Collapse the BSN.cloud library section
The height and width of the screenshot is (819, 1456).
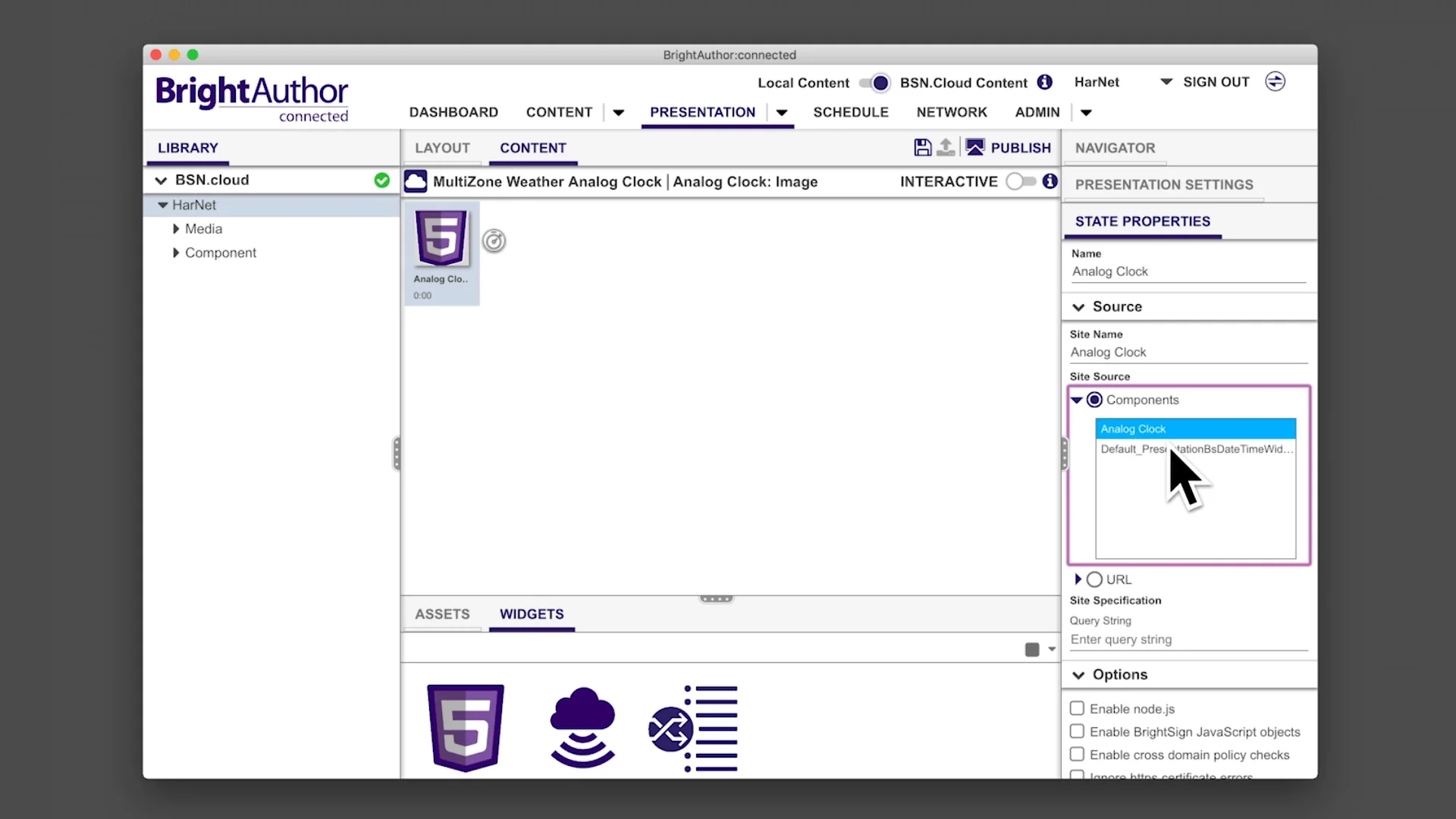pyautogui.click(x=161, y=180)
